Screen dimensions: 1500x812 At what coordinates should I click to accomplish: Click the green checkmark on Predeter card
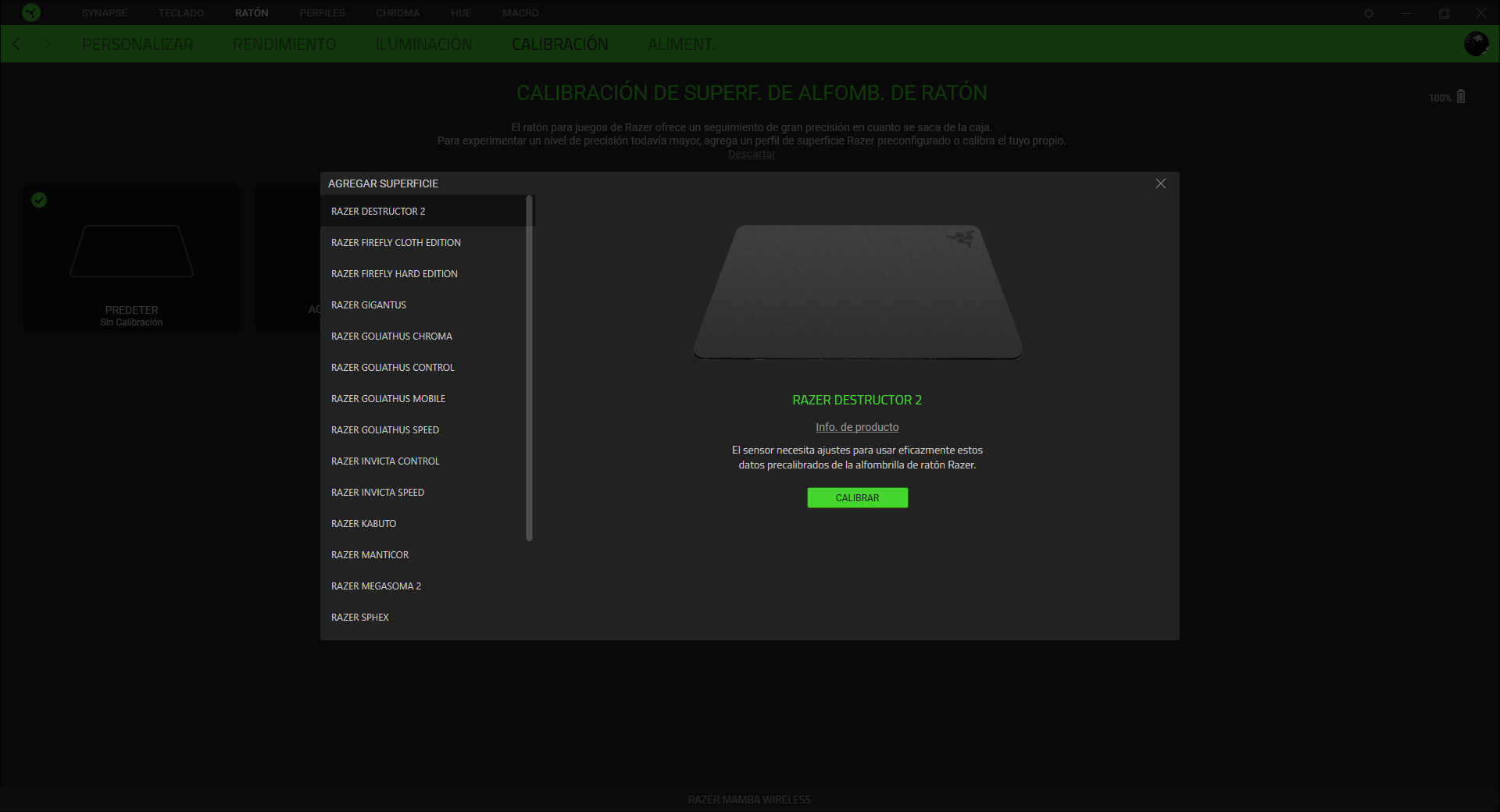(x=39, y=201)
